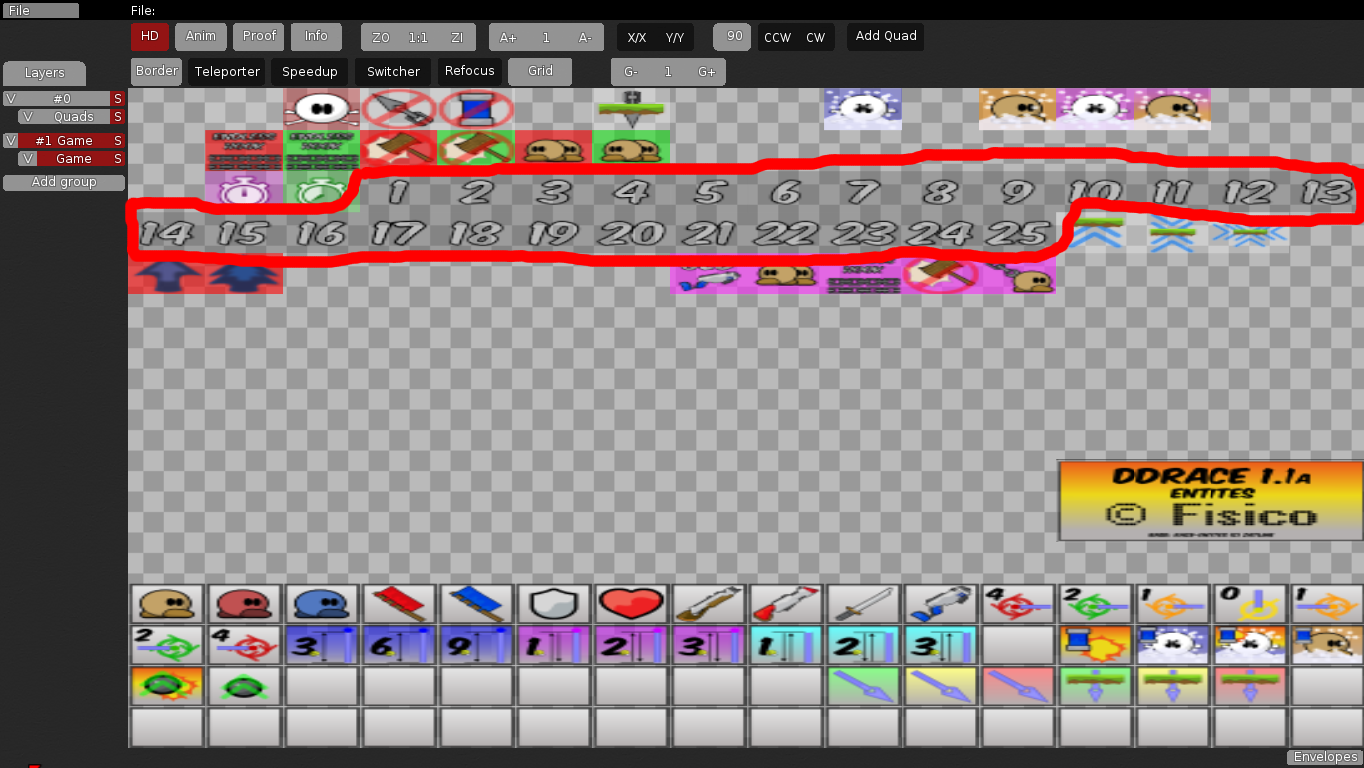Toggle visibility of group #0
This screenshot has width=1364, height=768.
10,99
